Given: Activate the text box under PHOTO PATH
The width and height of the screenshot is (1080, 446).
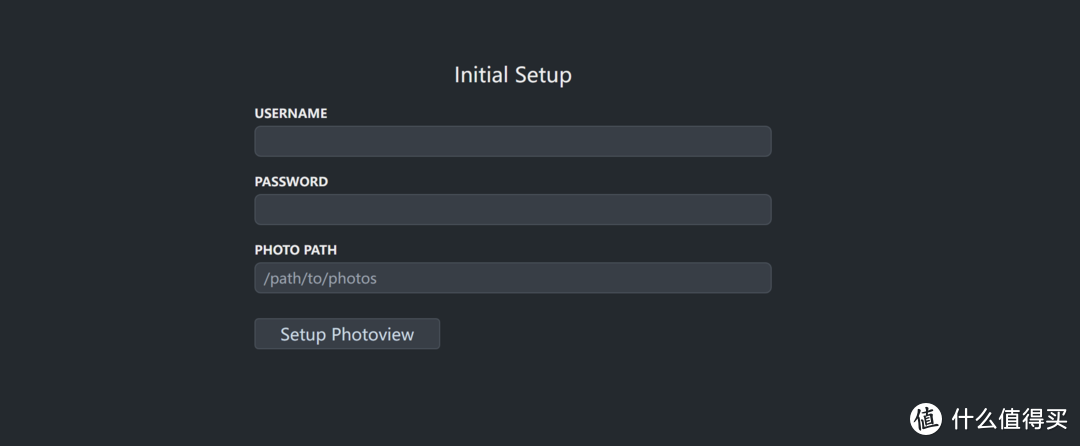Looking at the screenshot, I should tap(512, 278).
